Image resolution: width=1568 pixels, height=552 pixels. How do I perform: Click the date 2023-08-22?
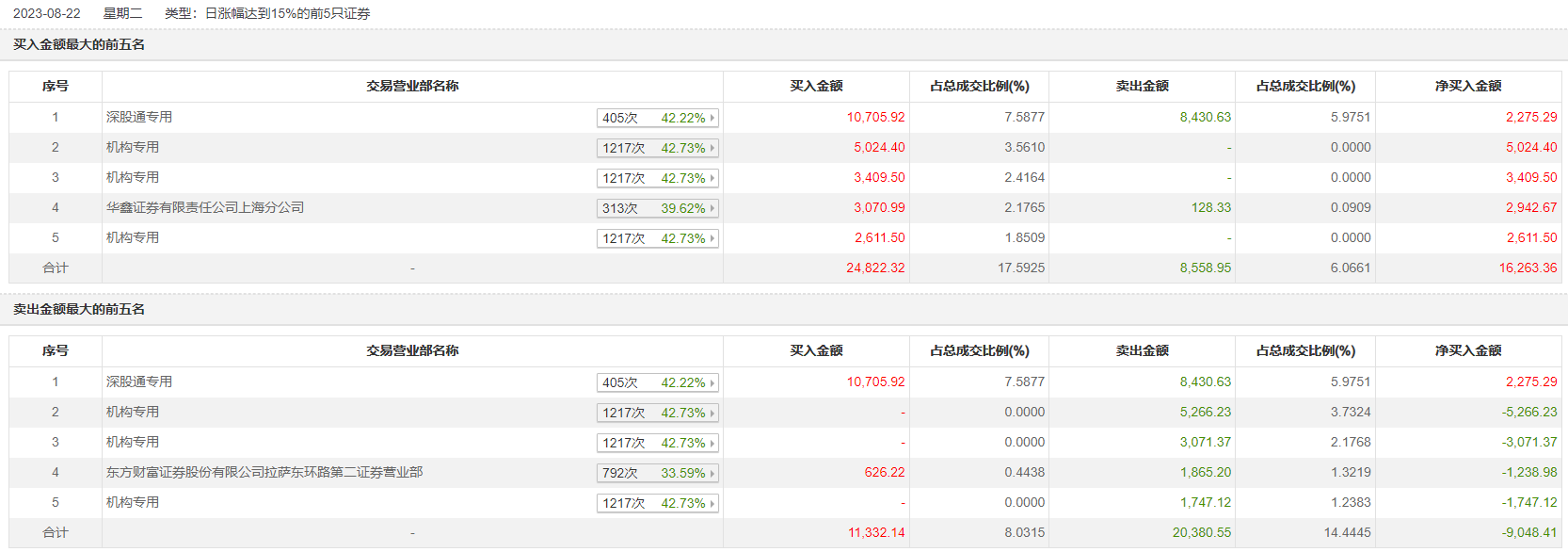[x=47, y=13]
